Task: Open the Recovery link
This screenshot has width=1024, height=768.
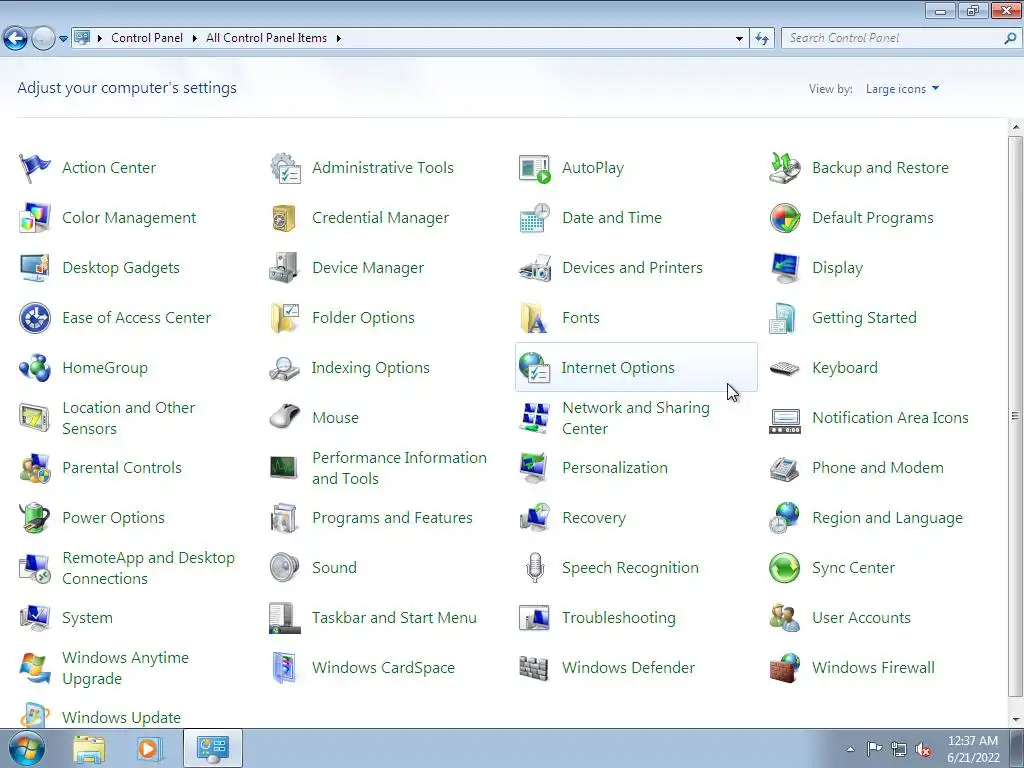Action: [594, 518]
